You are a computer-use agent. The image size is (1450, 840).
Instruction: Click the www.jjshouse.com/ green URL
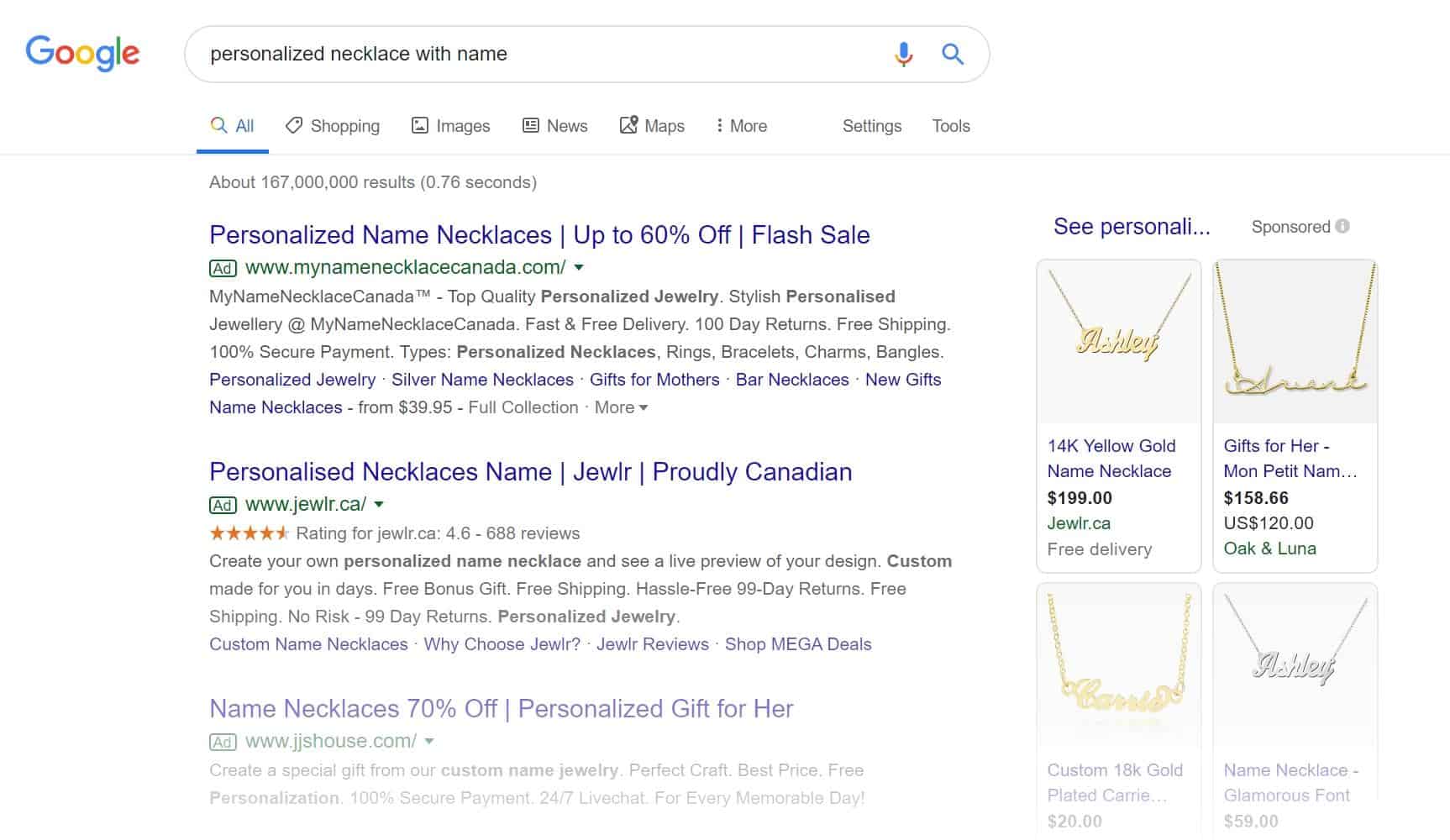331,742
